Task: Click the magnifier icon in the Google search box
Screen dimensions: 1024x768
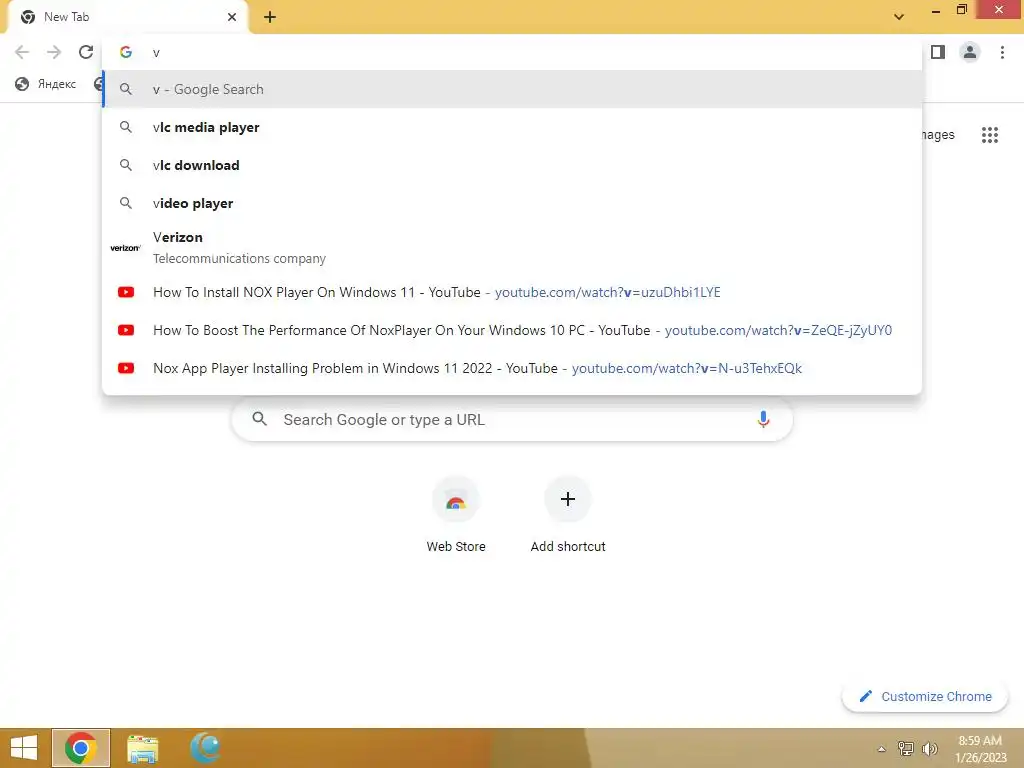Action: [x=259, y=419]
